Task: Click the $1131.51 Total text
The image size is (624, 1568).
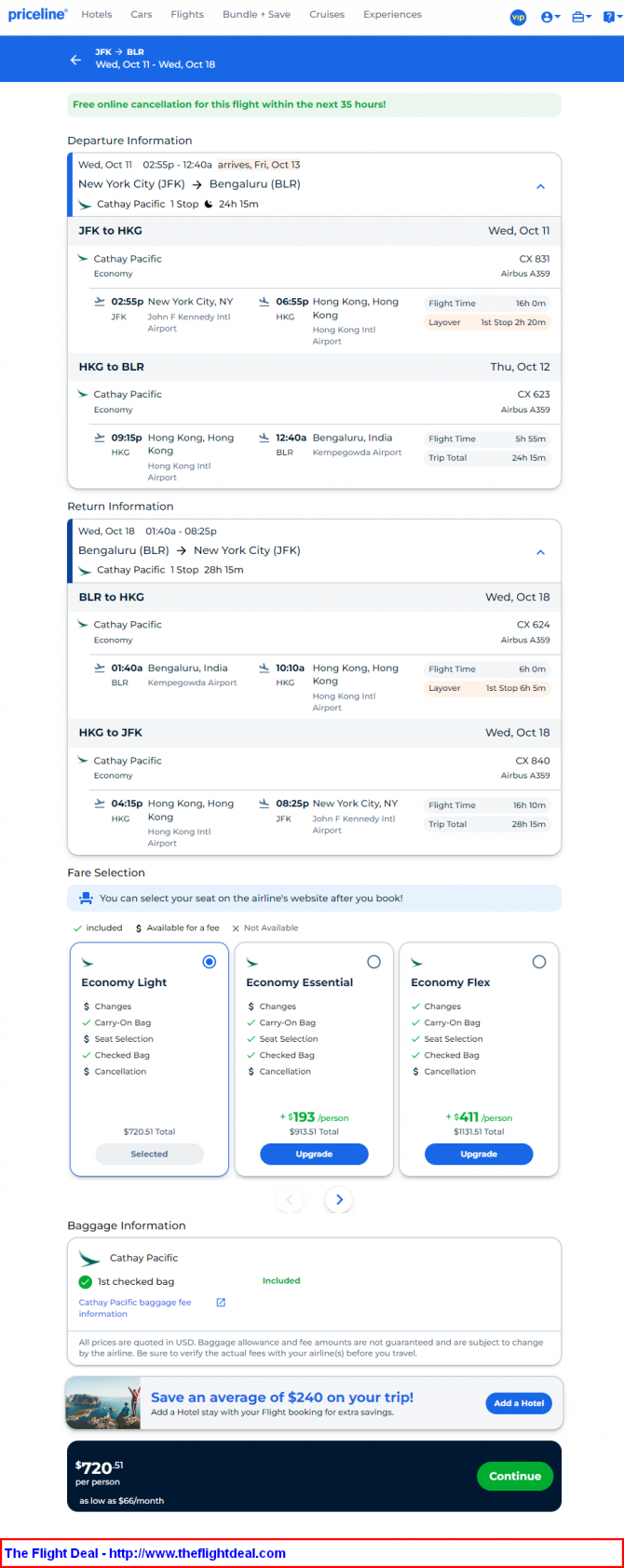Action: click(479, 1132)
